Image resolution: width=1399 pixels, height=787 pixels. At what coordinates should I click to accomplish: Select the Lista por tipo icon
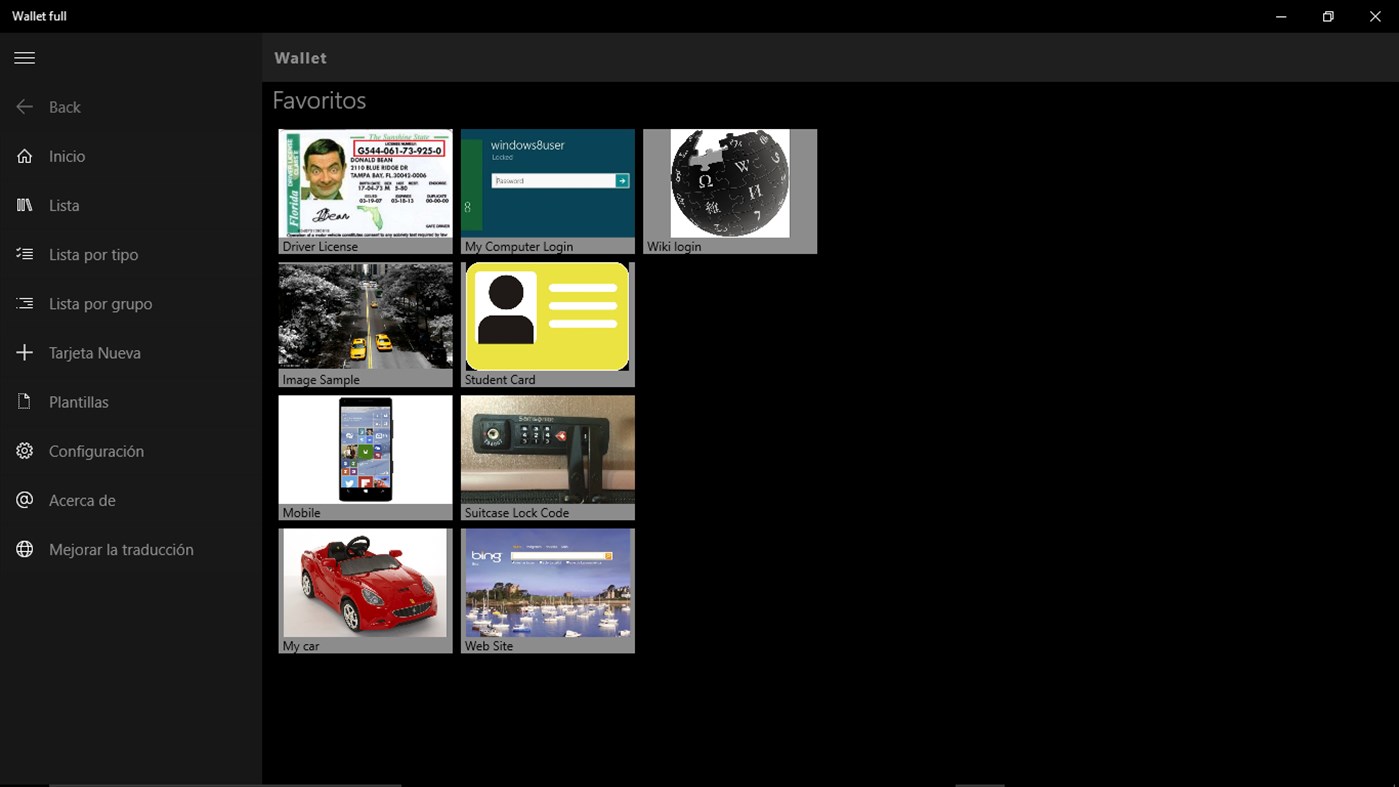(24, 254)
